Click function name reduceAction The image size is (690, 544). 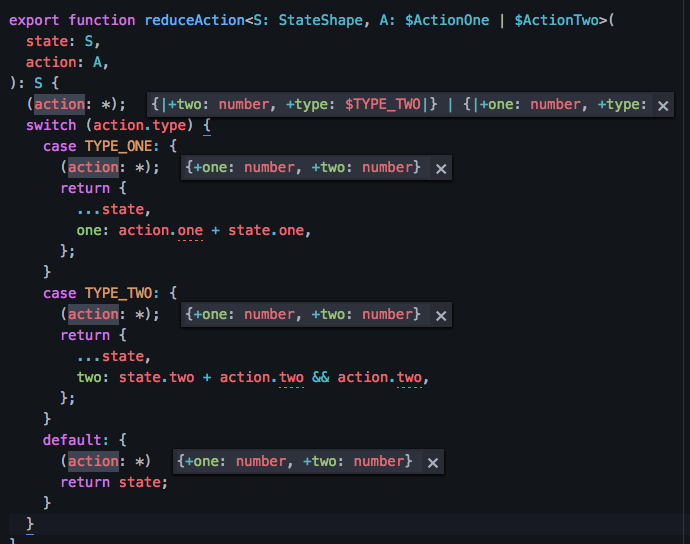tap(195, 20)
